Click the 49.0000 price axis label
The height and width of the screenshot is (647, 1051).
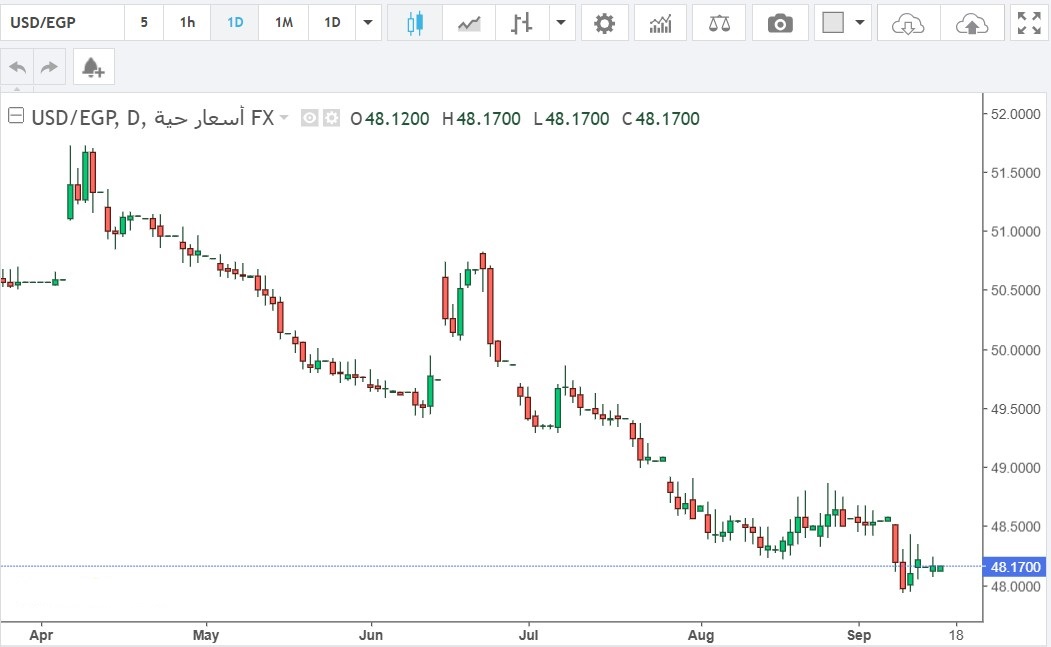click(x=1015, y=468)
